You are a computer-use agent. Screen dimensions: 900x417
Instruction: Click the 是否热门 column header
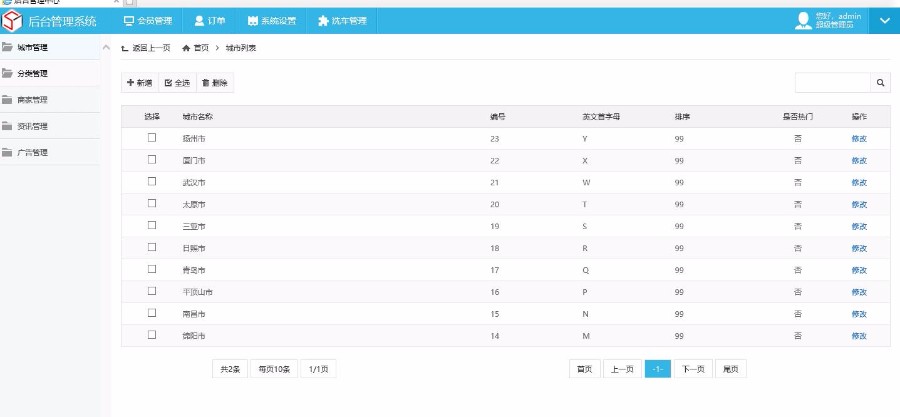[x=798, y=116]
